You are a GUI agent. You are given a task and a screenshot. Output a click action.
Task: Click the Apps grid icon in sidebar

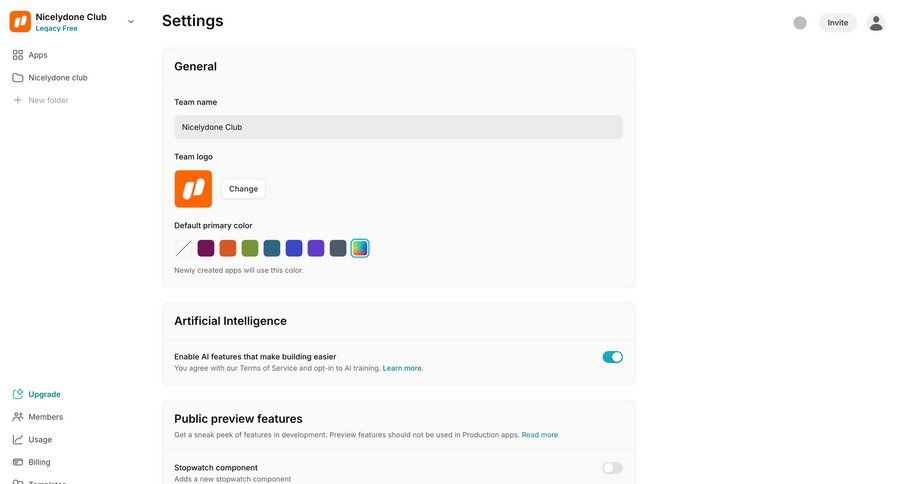pos(18,55)
